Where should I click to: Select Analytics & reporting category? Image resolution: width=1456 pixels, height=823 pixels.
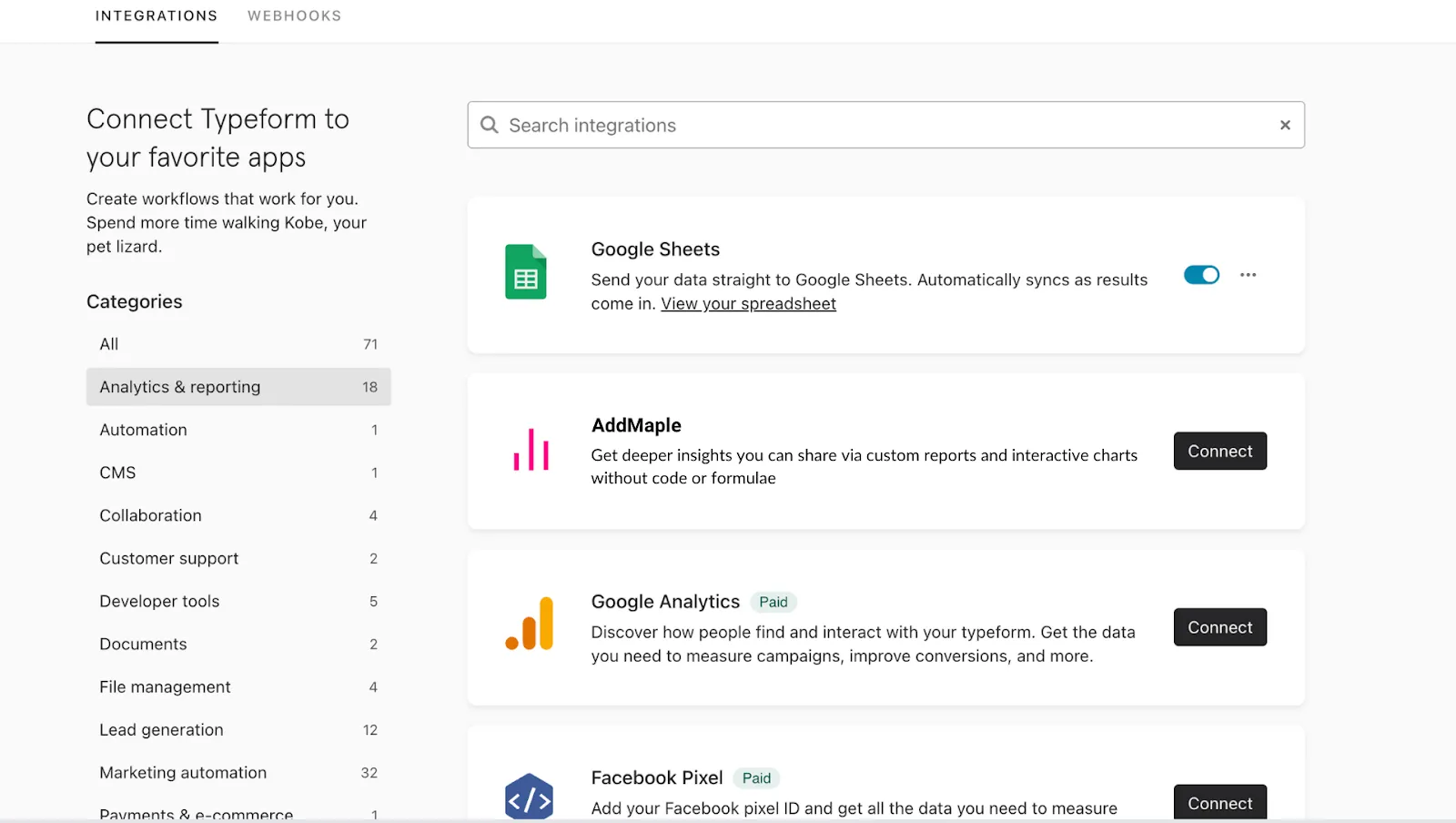238,387
